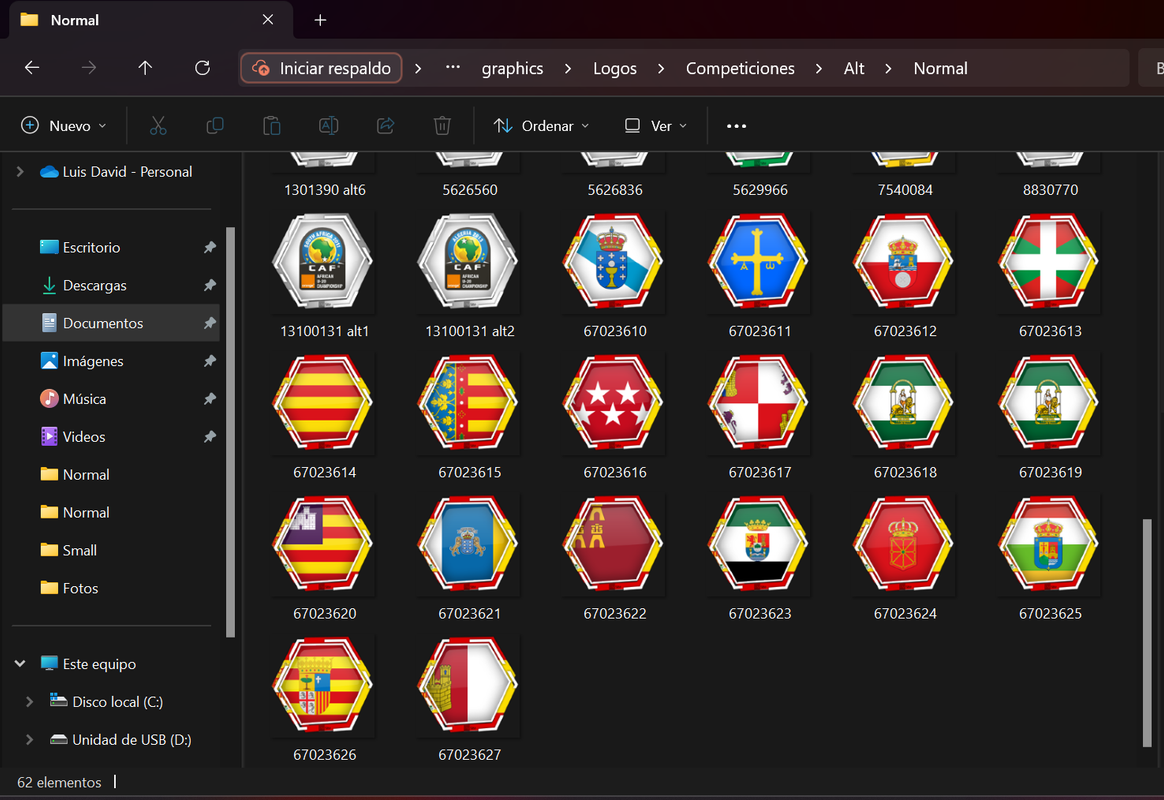Click the Share icon in toolbar

click(x=385, y=126)
